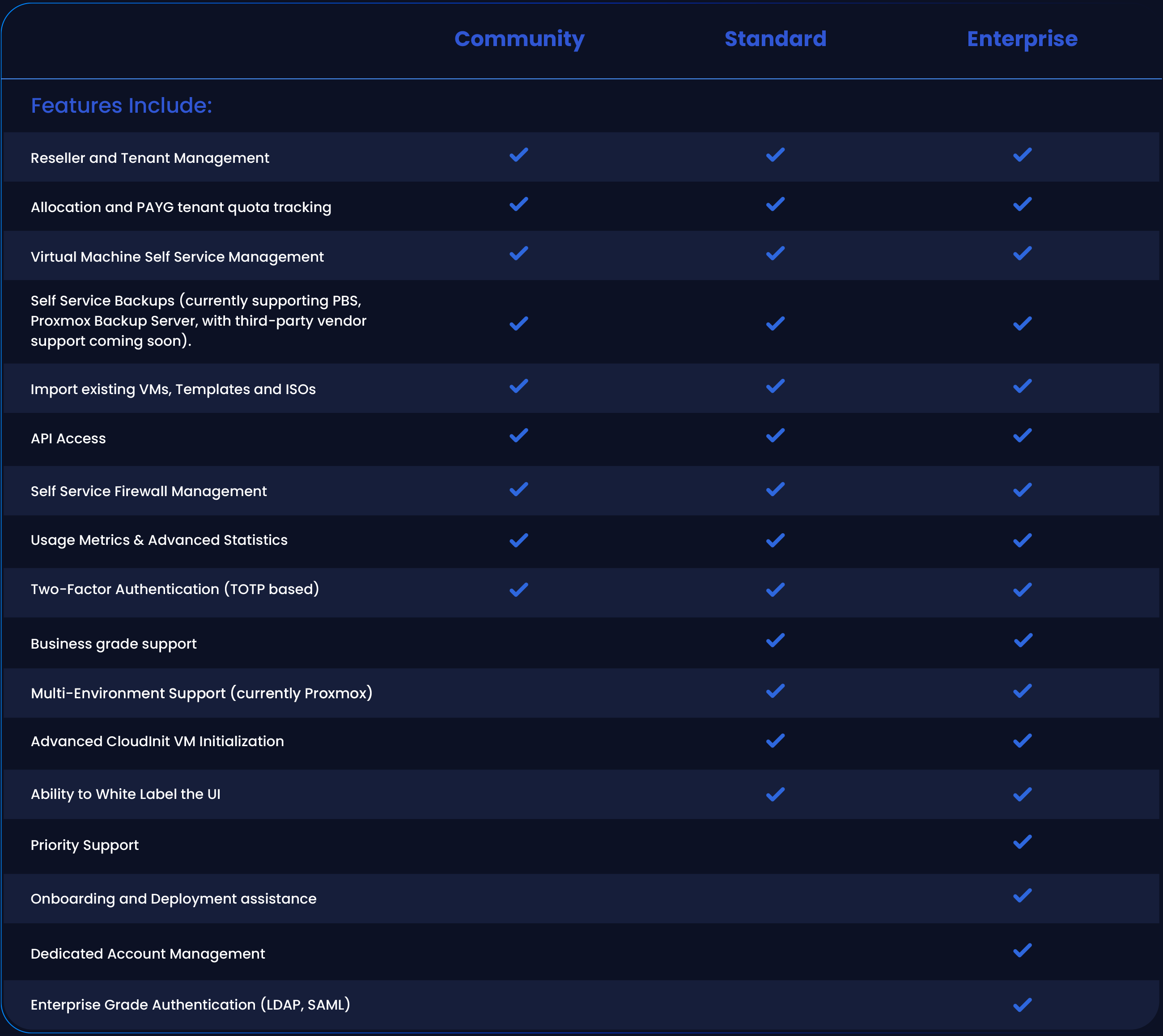1163x1036 pixels.
Task: Click Standard checkmark for Ability to White Label
Action: 775,794
